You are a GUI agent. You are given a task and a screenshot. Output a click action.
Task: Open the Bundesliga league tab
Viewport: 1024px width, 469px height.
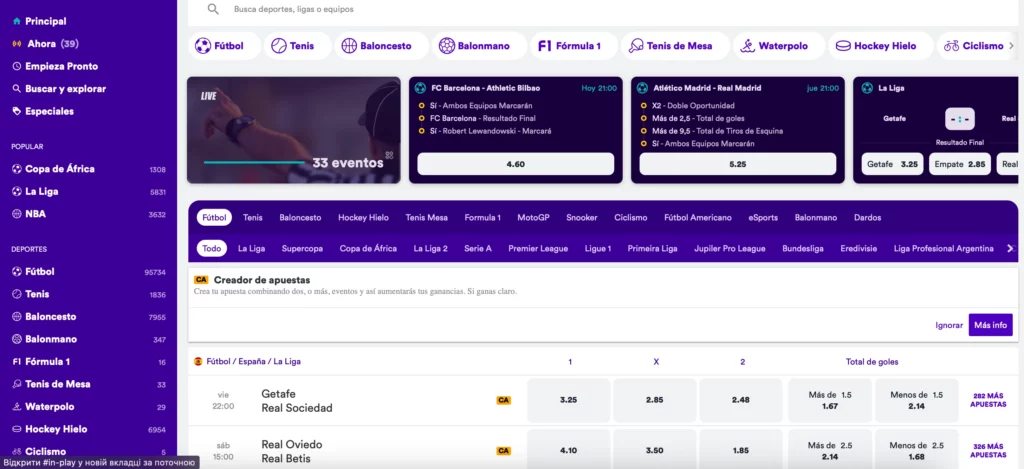[803, 248]
